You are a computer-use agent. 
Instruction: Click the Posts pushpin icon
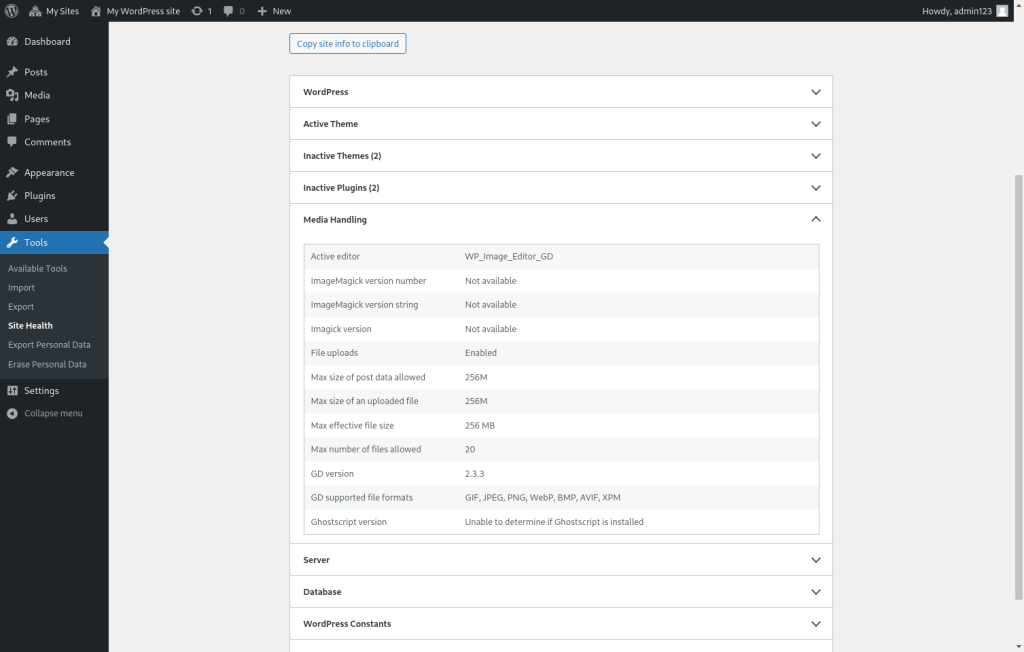click(x=12, y=72)
